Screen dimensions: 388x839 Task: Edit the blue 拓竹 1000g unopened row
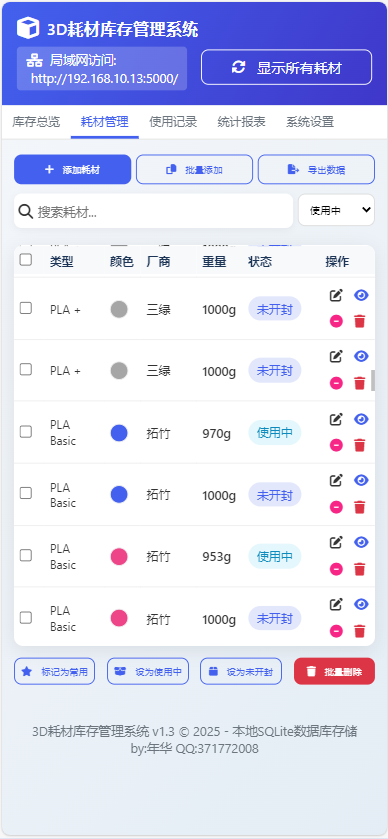pyautogui.click(x=336, y=480)
